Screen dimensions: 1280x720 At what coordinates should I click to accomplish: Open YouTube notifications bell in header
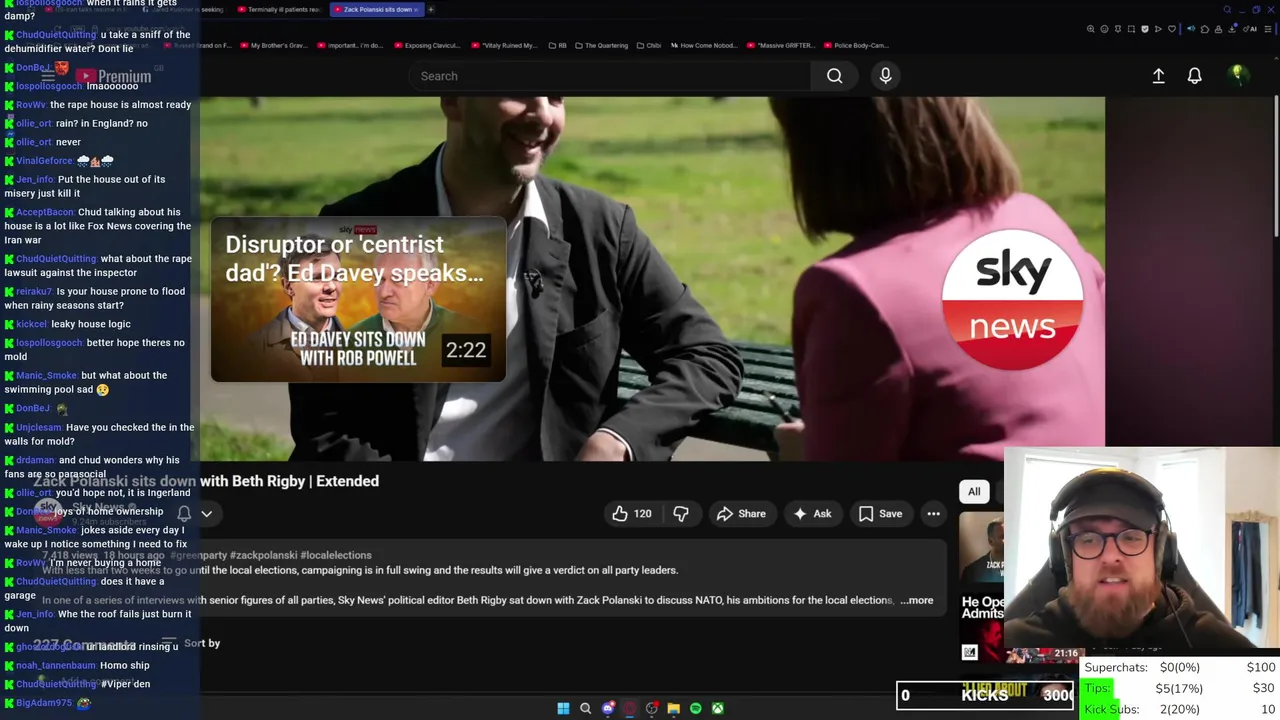point(1194,76)
